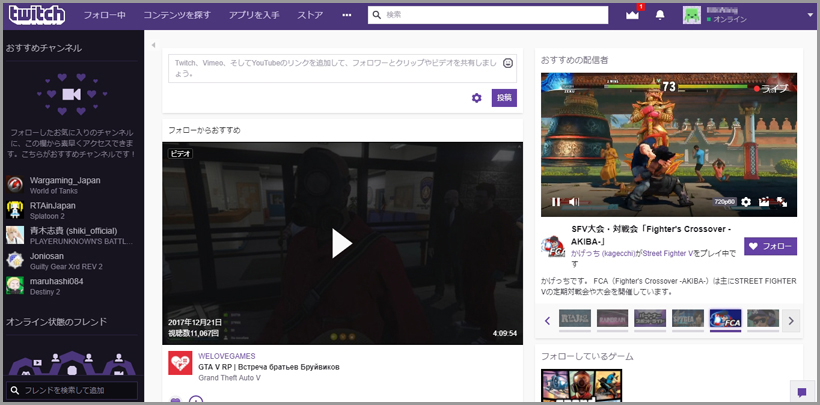Open the コンテンツを探す menu item
Viewport: 820px width, 405px height.
pyautogui.click(x=177, y=15)
